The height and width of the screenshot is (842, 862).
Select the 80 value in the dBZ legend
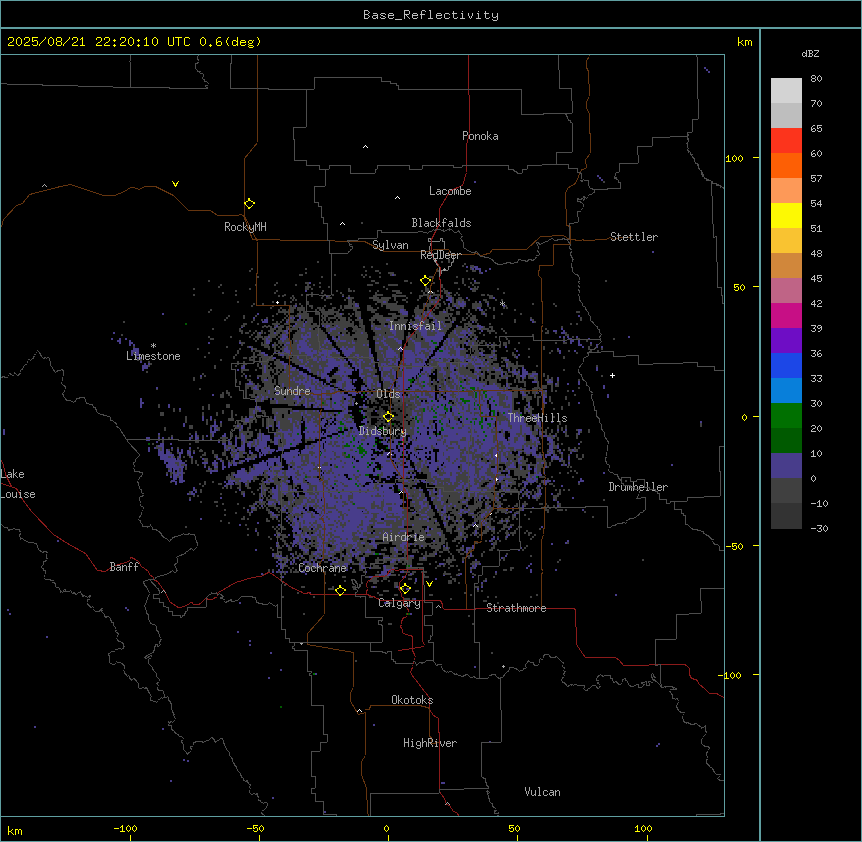816,79
